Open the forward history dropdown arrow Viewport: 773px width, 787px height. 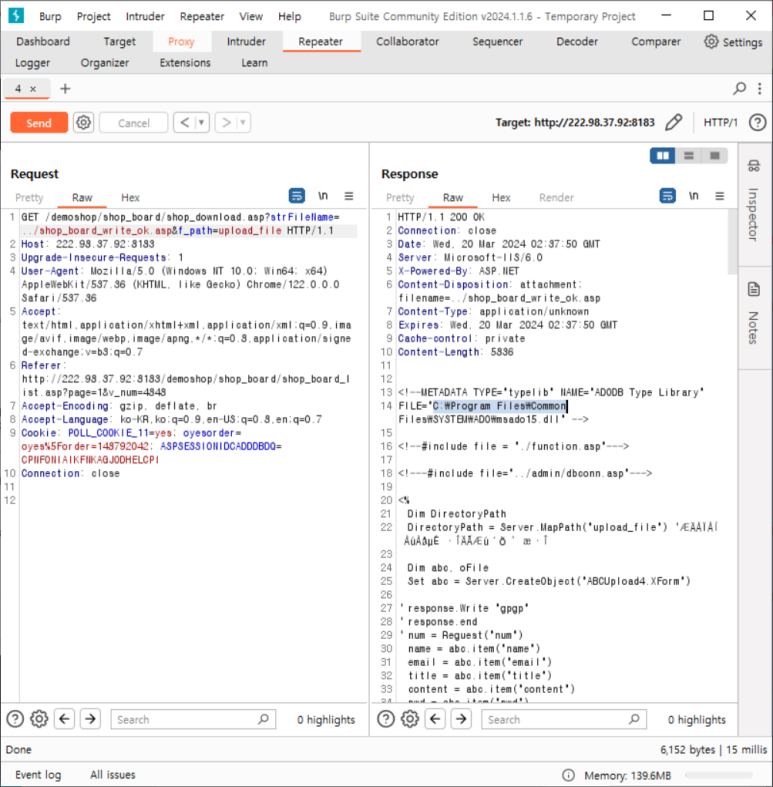coord(243,122)
